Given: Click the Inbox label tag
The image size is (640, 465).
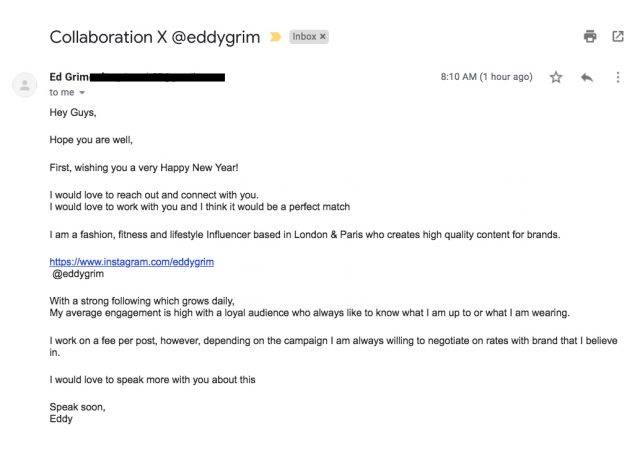Looking at the screenshot, I should [x=304, y=37].
